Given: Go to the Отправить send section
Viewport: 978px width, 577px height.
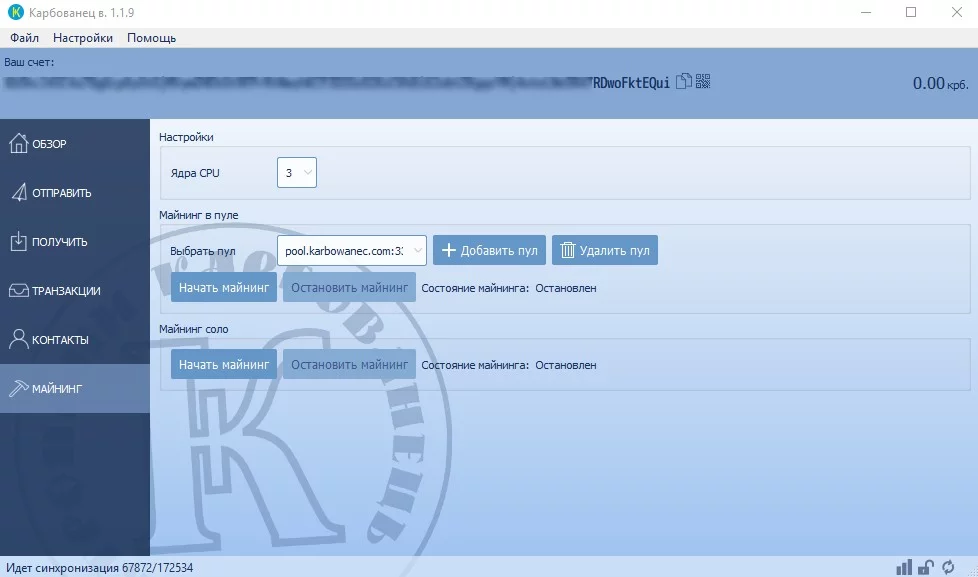Looking at the screenshot, I should pyautogui.click(x=75, y=193).
